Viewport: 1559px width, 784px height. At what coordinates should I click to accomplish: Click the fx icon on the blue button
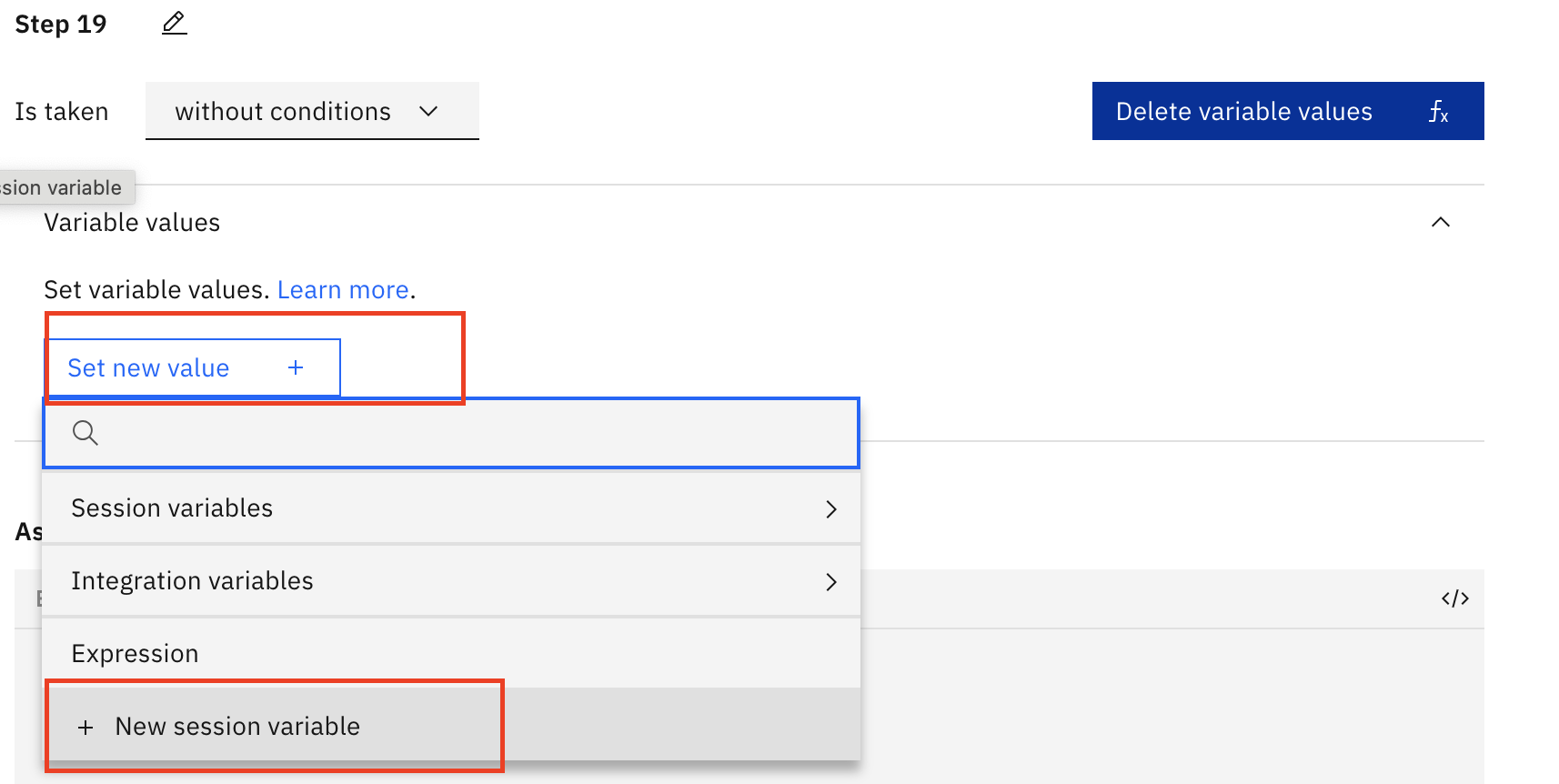click(1437, 112)
